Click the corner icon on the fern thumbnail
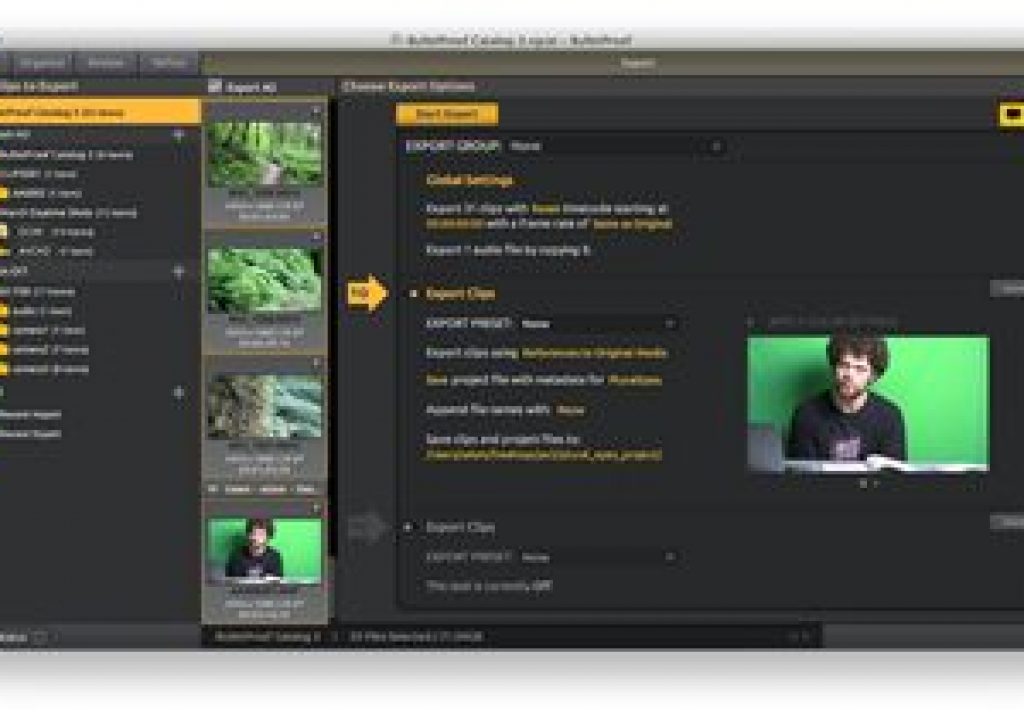This screenshot has height=720, width=1024. (x=317, y=236)
